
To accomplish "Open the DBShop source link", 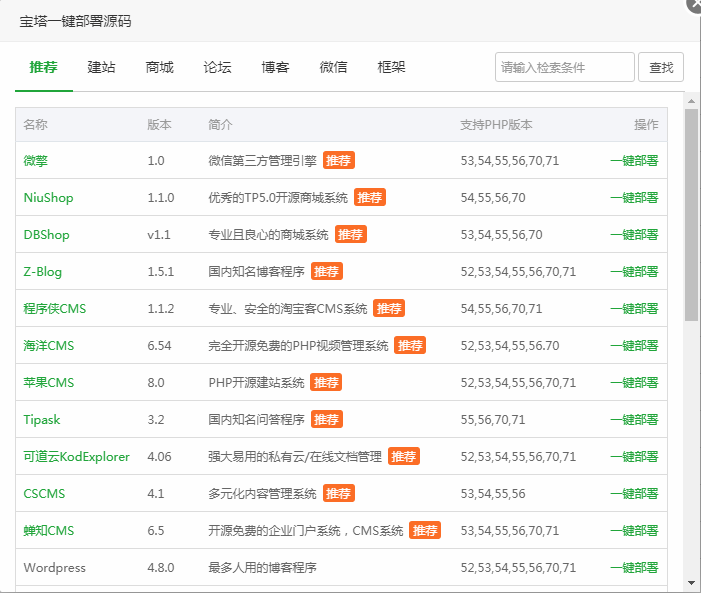I will pos(46,235).
